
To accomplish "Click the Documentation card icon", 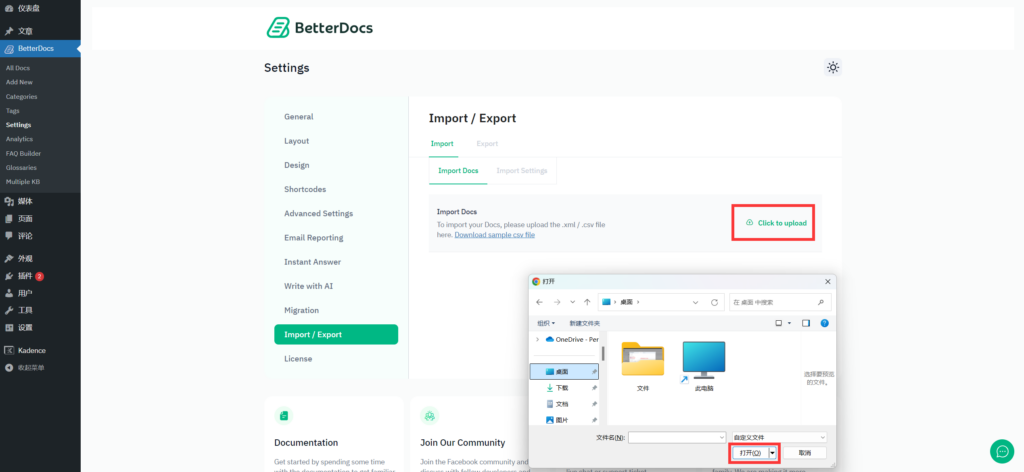I will 283,415.
